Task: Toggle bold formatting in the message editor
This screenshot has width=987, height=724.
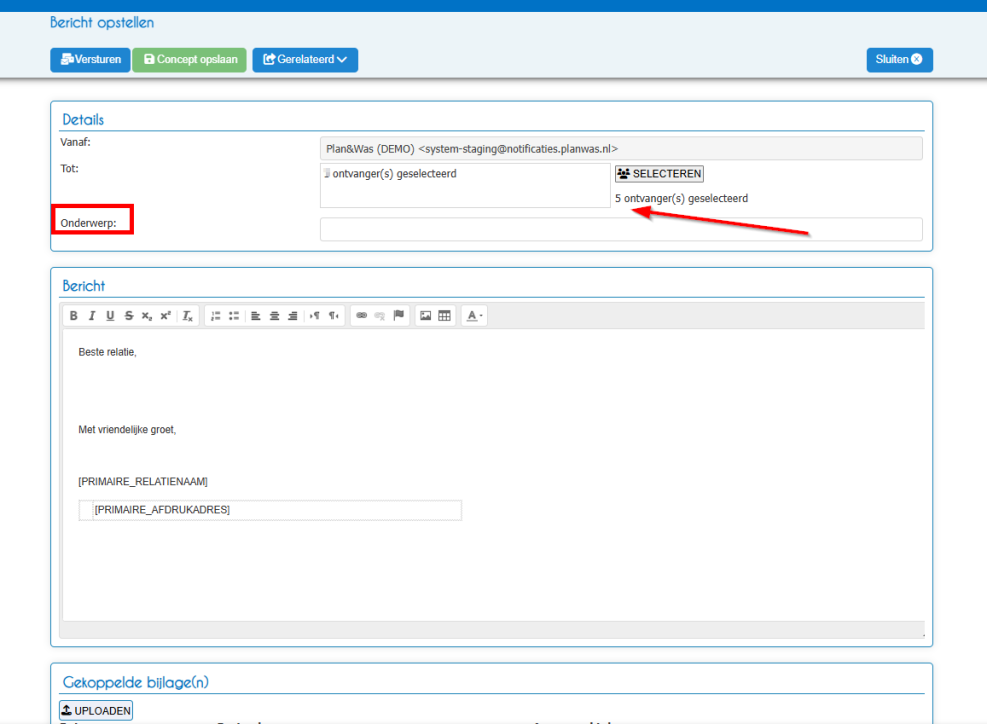Action: 74,316
